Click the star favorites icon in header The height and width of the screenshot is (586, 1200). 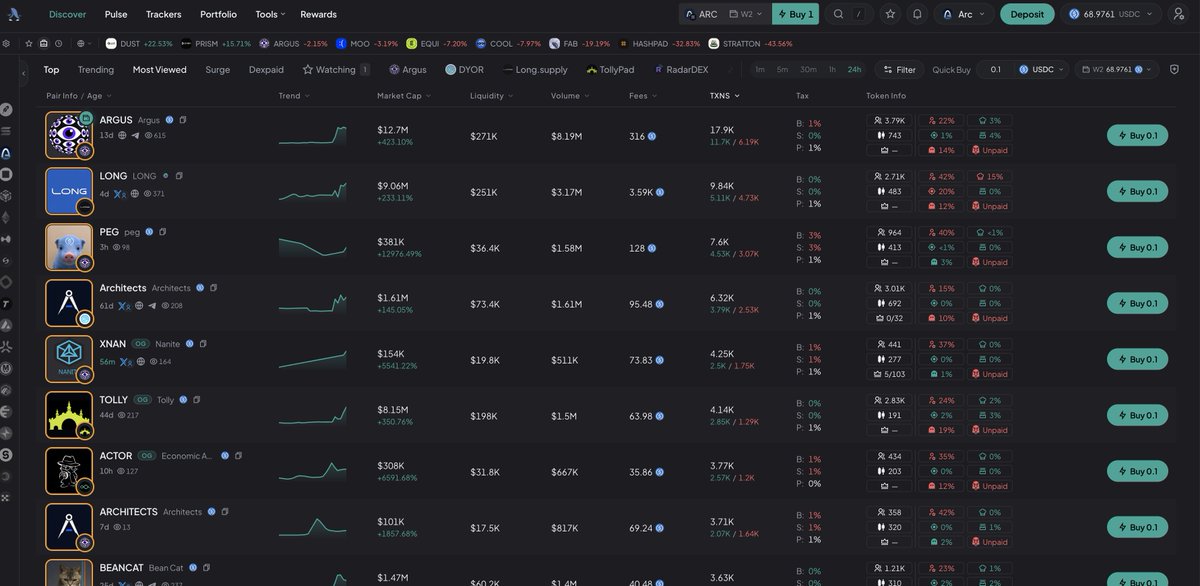click(x=890, y=14)
